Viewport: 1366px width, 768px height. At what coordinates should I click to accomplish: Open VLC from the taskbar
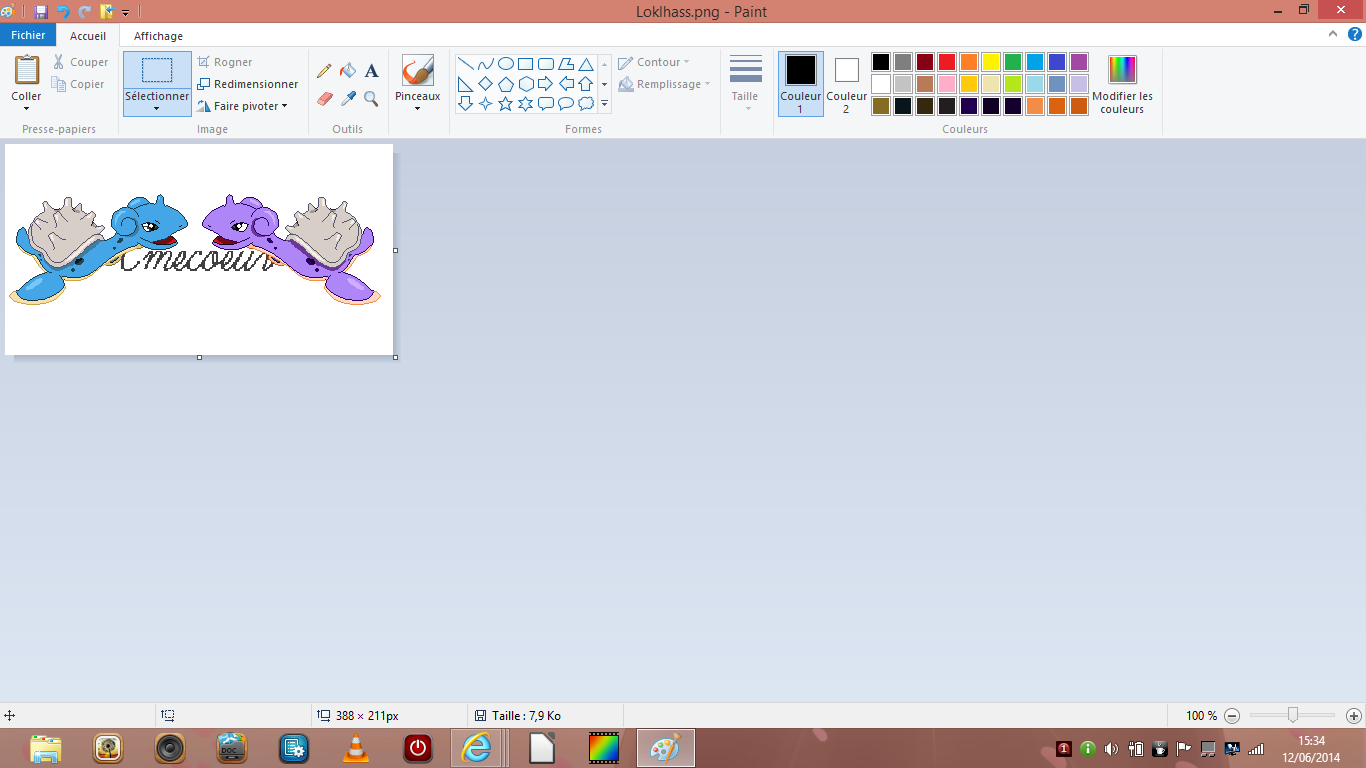coord(355,748)
